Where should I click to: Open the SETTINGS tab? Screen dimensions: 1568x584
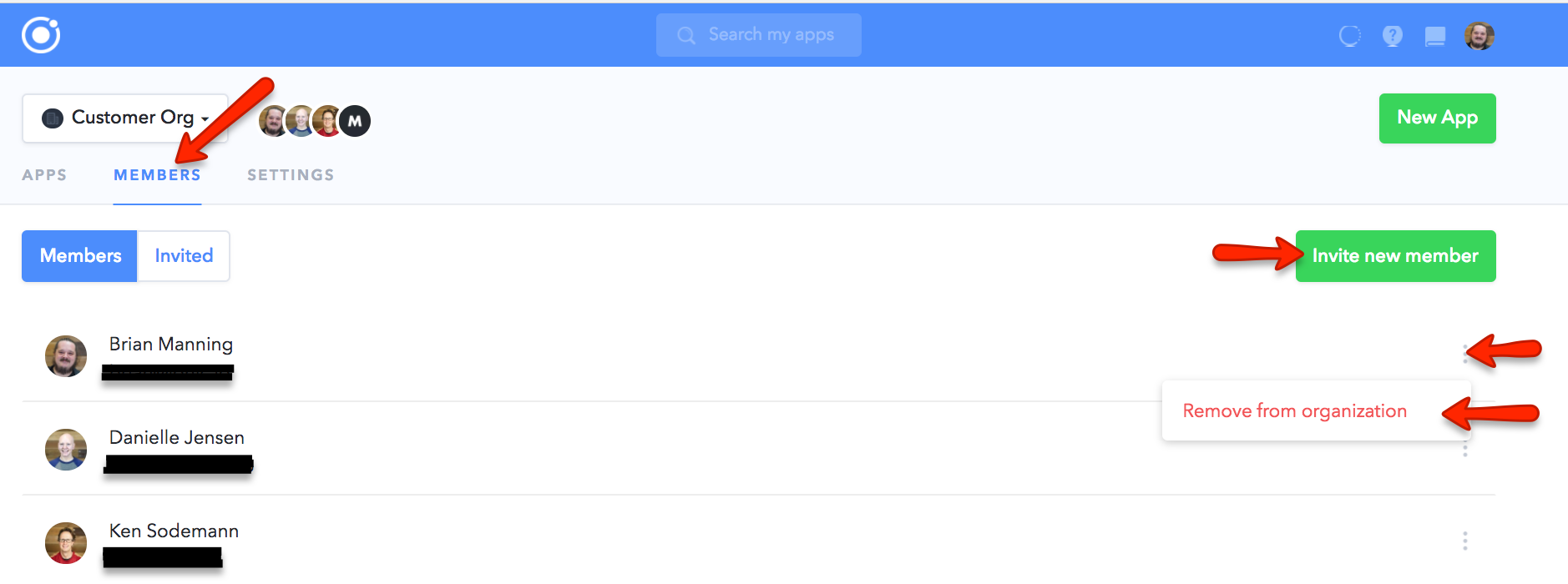pyautogui.click(x=291, y=175)
